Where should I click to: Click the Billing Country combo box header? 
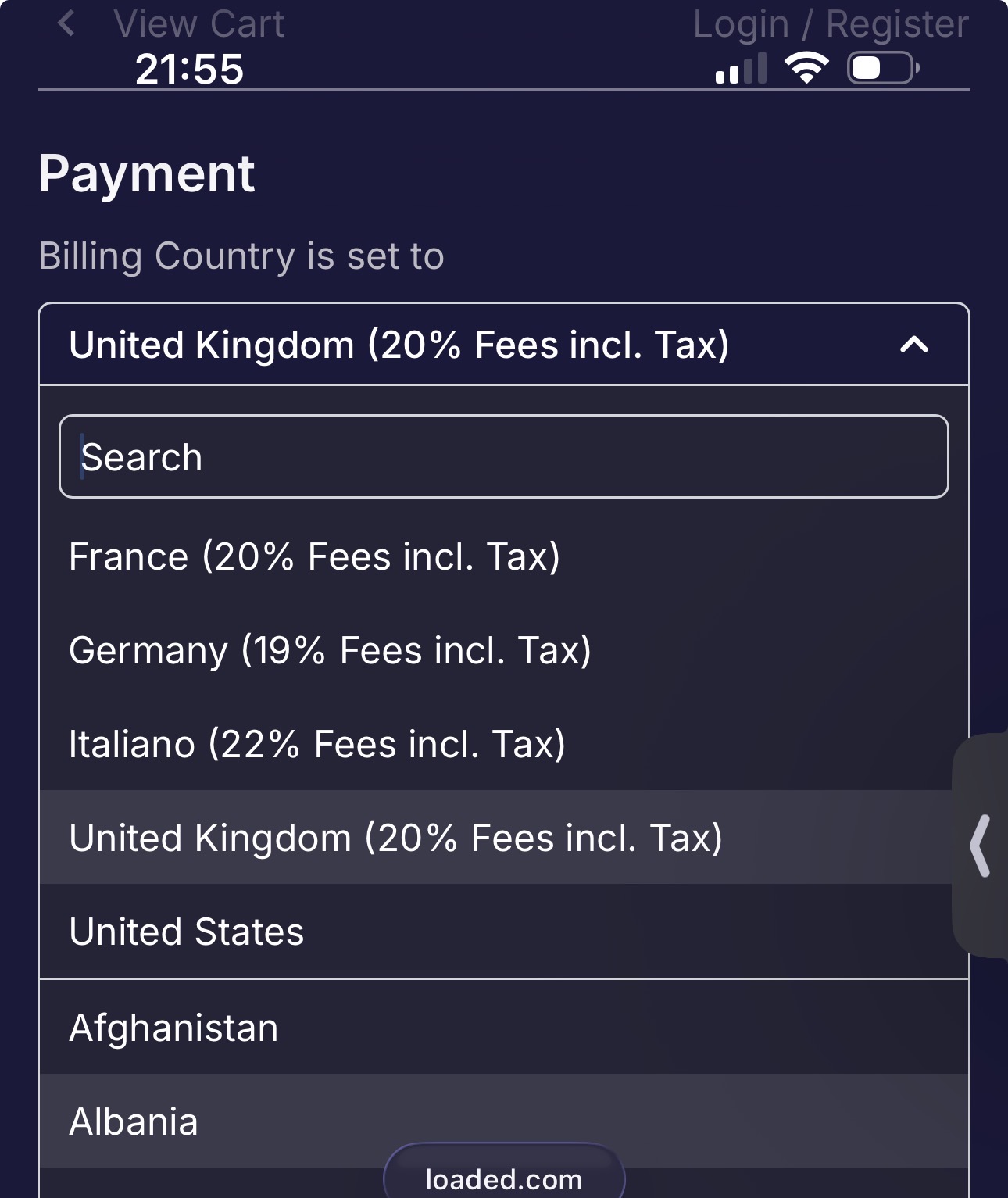click(469, 345)
